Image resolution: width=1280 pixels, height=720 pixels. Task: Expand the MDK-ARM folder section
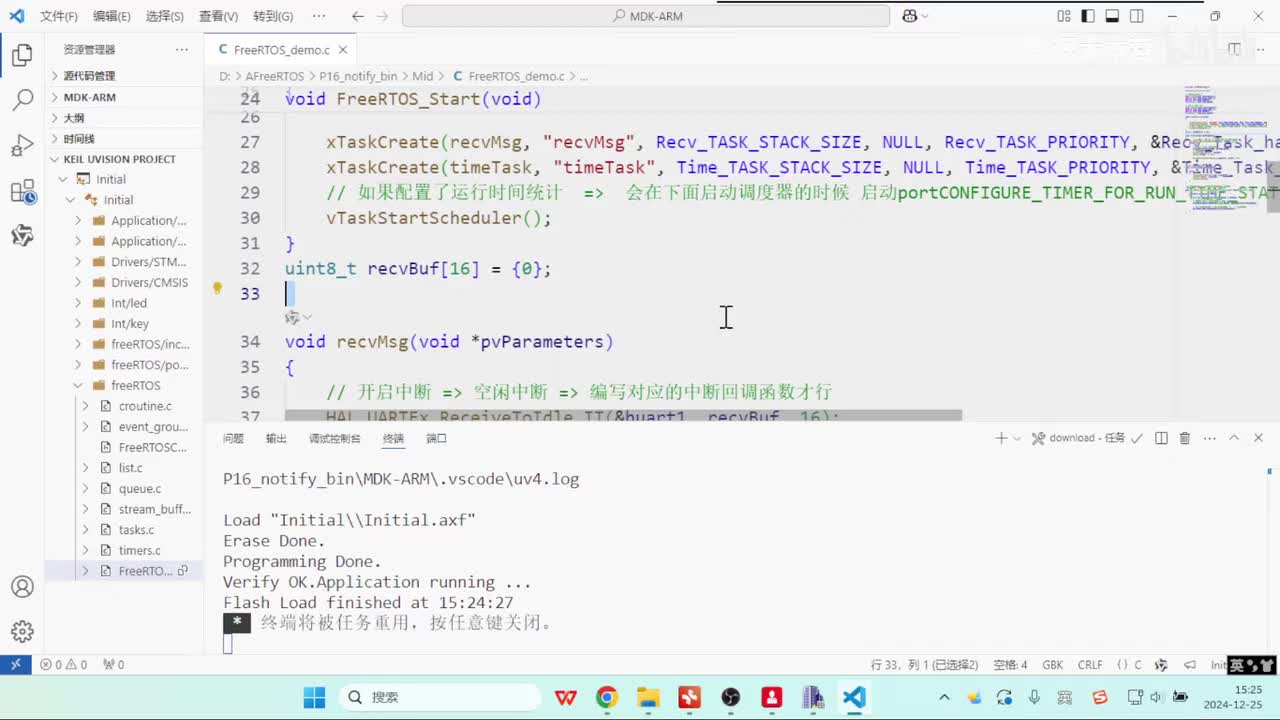point(122,97)
